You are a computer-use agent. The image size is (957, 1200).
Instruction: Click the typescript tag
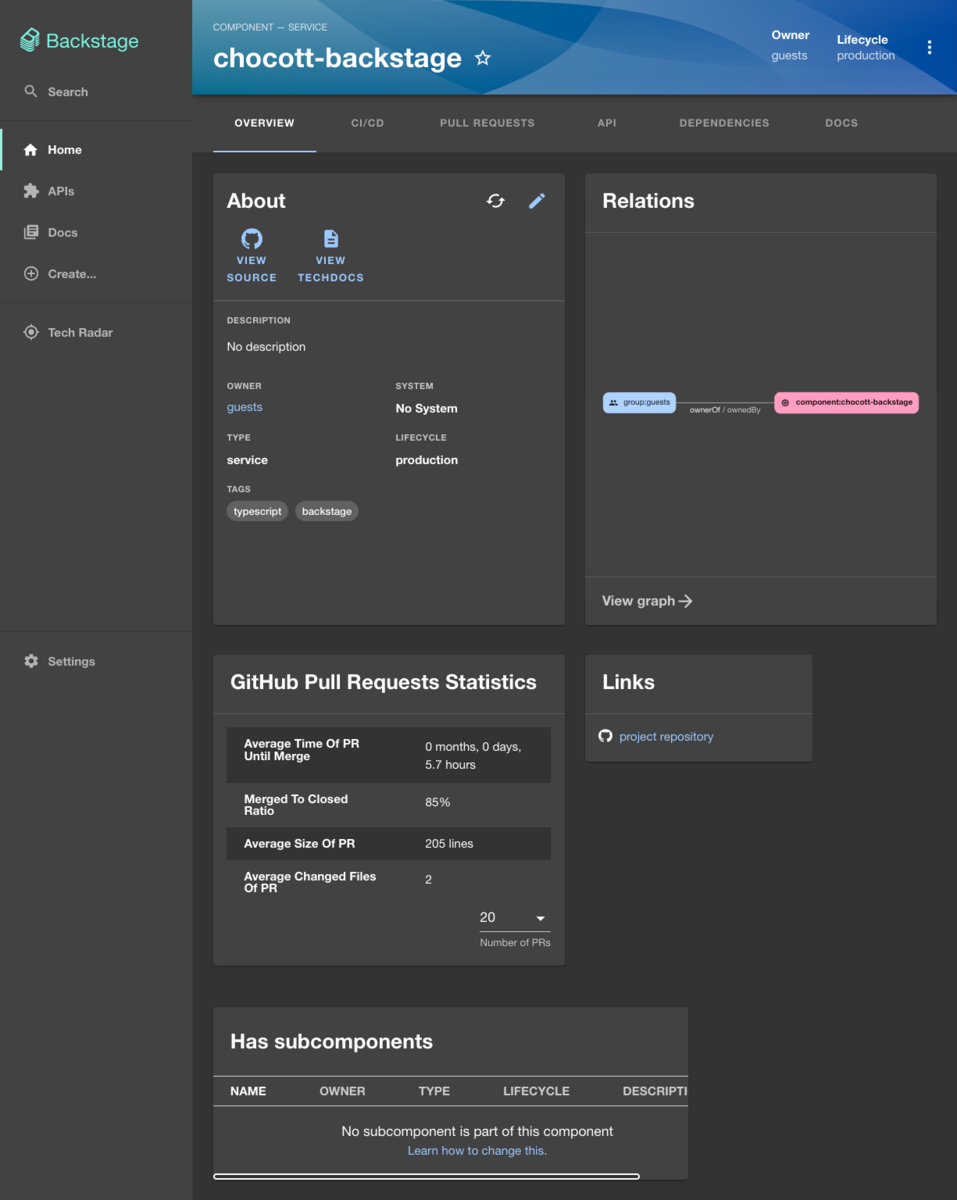(258, 511)
